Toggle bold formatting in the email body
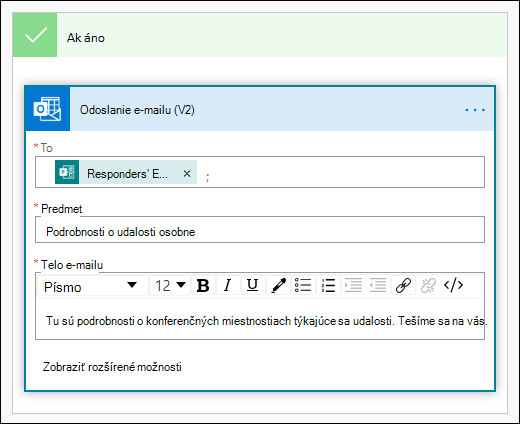The width and height of the screenshot is (520, 424). [203, 285]
